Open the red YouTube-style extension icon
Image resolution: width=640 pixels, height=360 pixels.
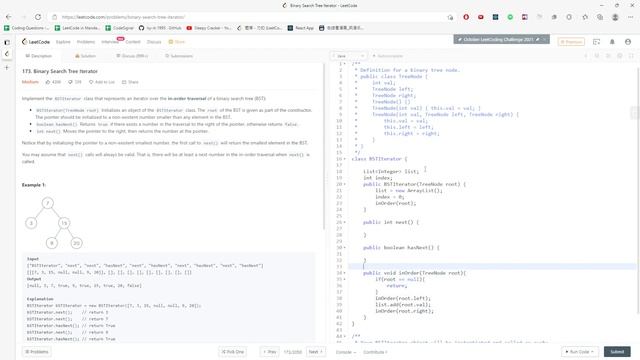point(481,17)
